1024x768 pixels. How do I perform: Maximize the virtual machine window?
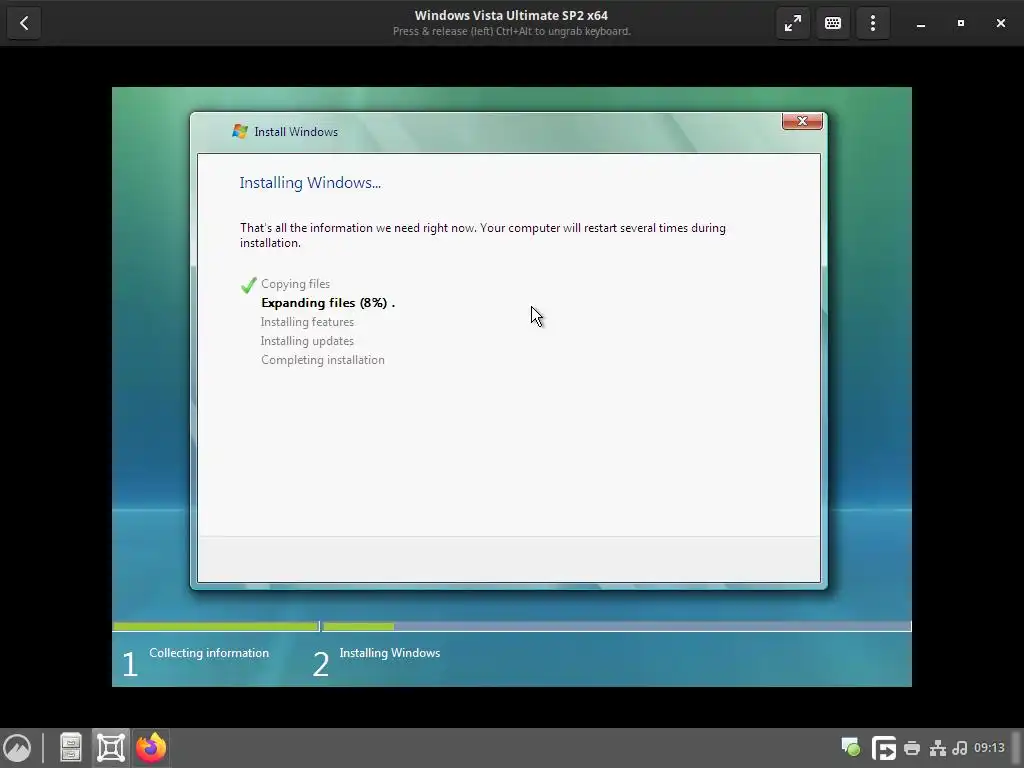click(961, 24)
